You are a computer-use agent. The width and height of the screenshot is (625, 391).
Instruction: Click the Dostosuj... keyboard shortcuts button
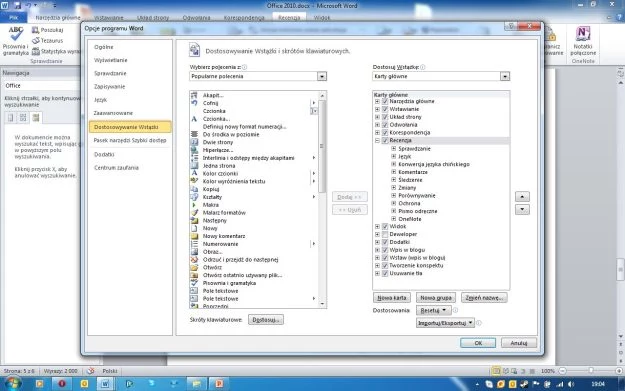[266, 320]
